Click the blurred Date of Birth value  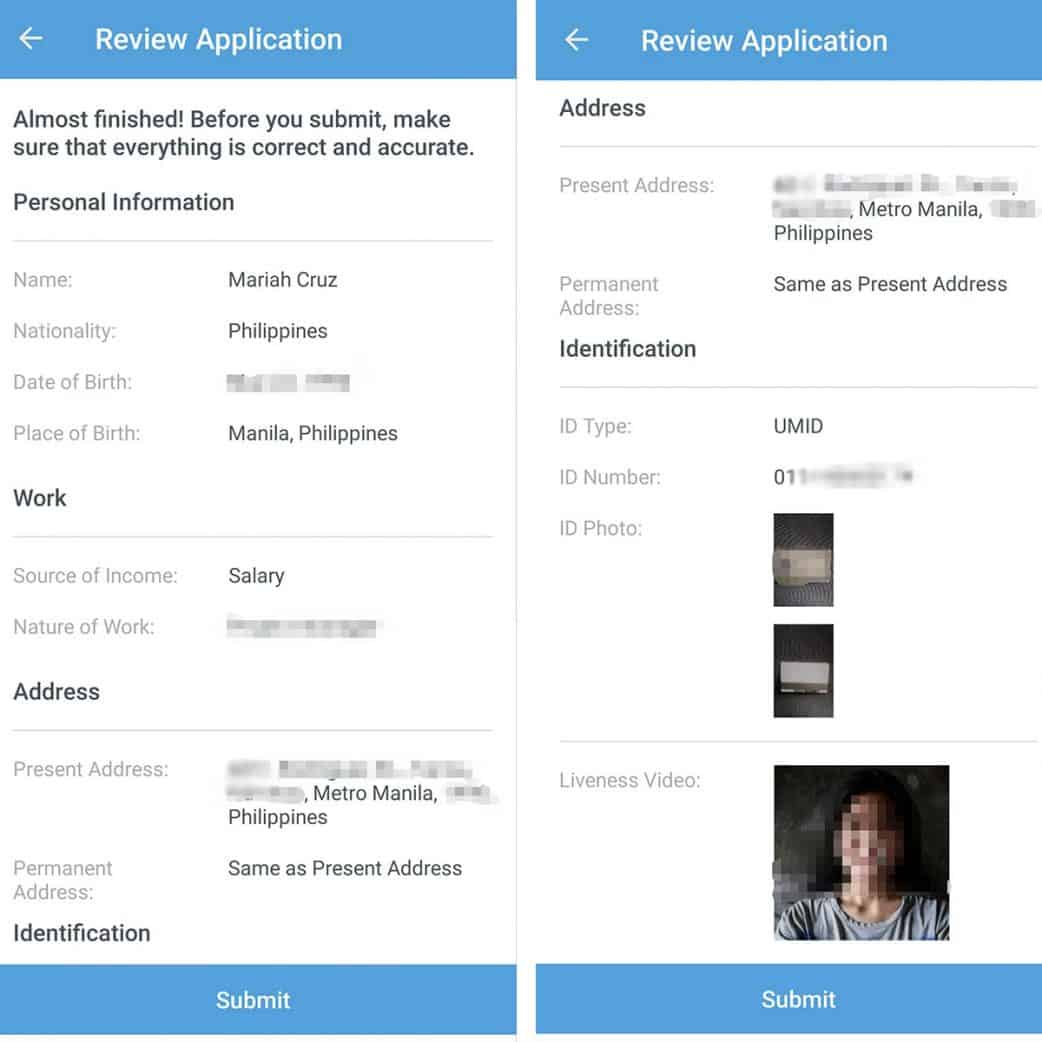[x=288, y=382]
